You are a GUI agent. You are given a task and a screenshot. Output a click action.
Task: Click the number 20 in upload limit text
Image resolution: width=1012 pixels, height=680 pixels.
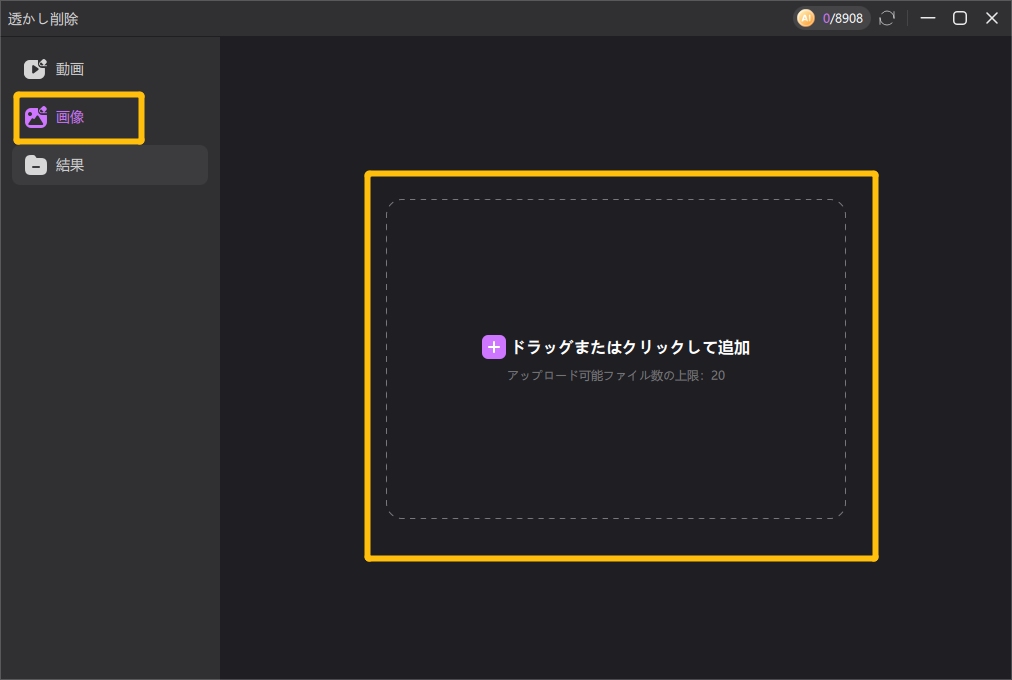pos(718,376)
